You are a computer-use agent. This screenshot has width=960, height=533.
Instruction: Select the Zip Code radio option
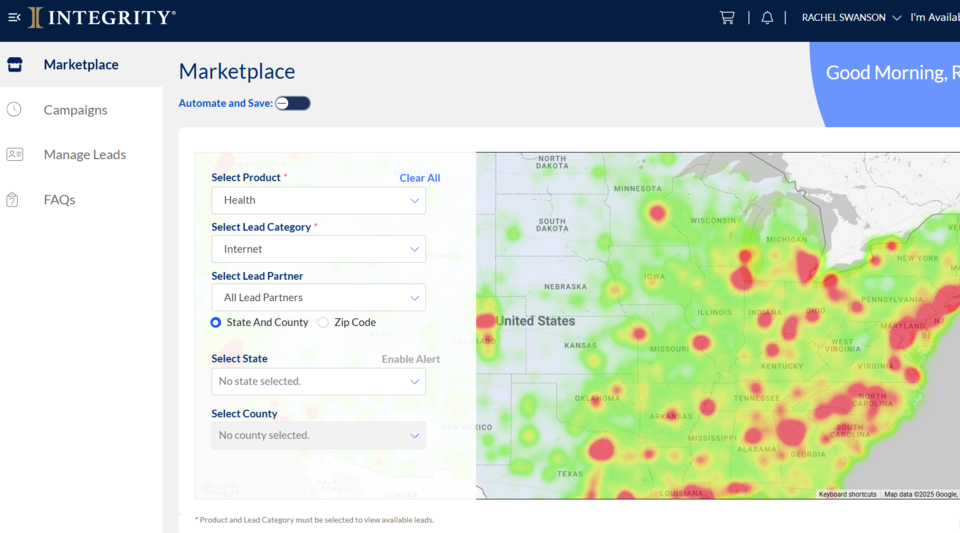click(323, 322)
